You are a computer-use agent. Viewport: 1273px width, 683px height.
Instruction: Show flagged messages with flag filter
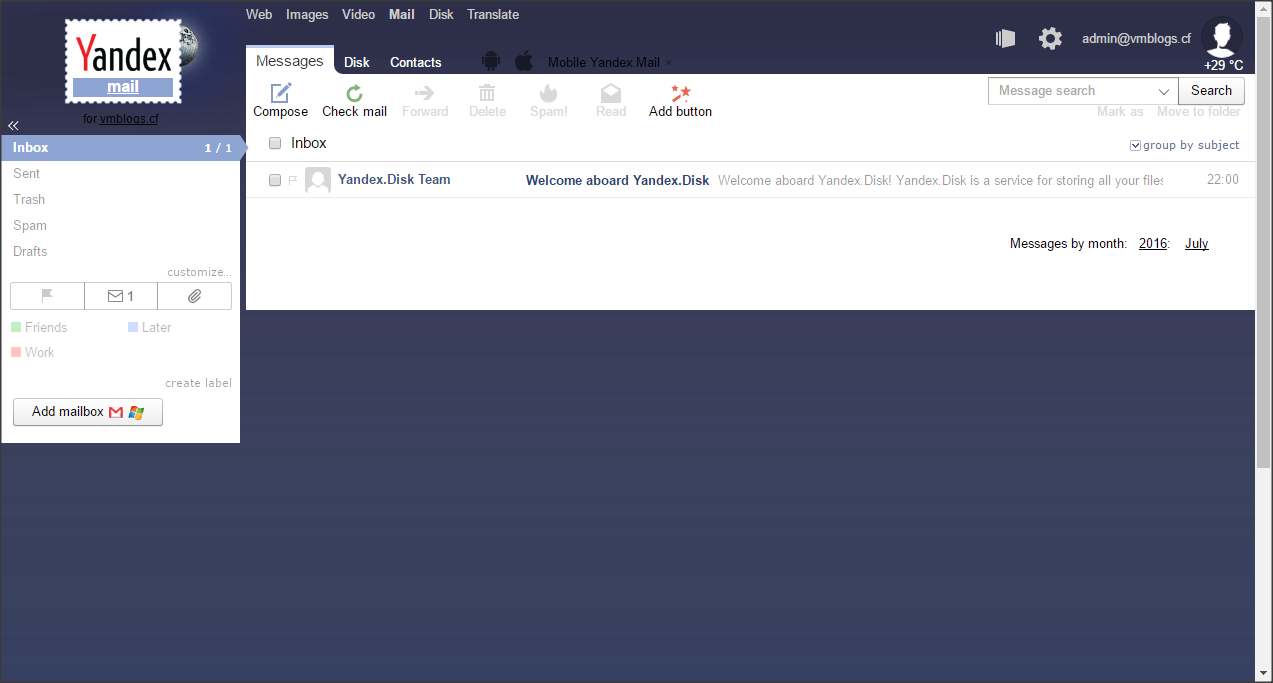point(47,296)
